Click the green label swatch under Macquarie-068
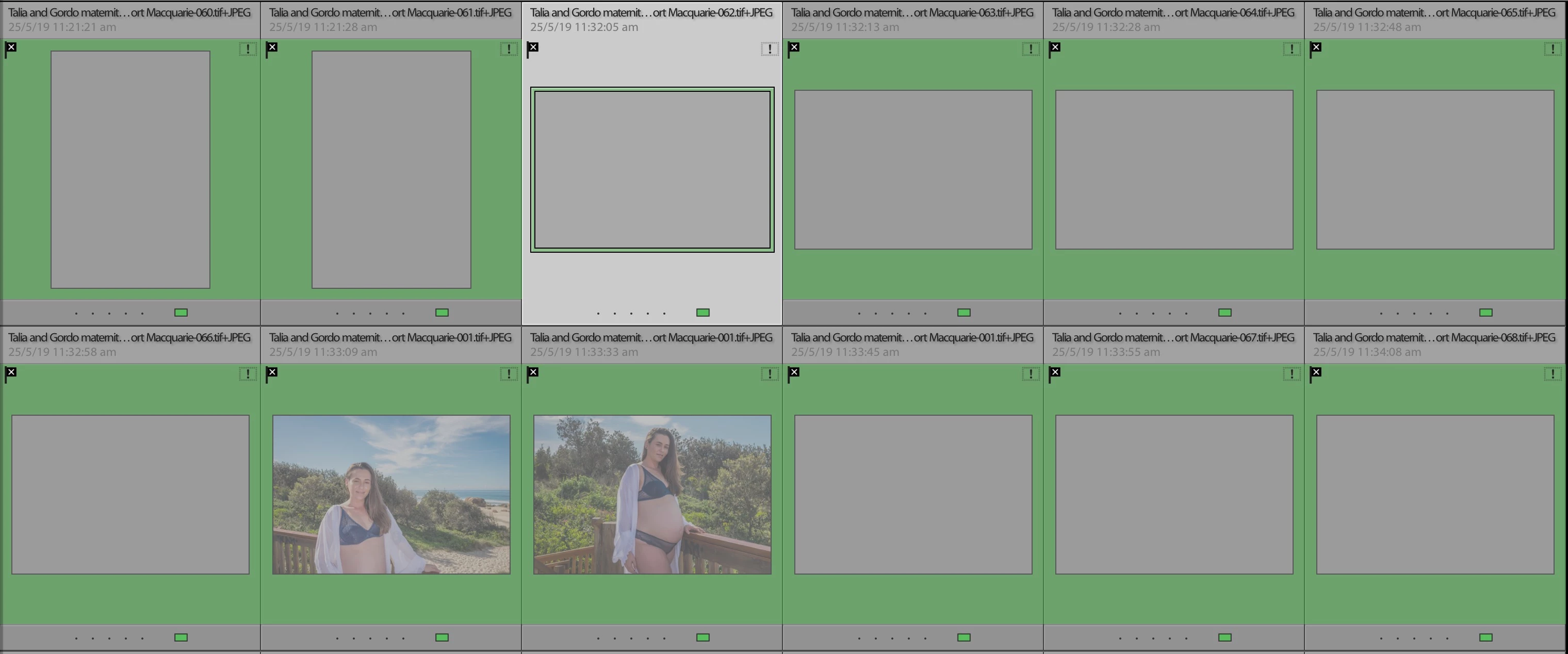 click(1486, 637)
